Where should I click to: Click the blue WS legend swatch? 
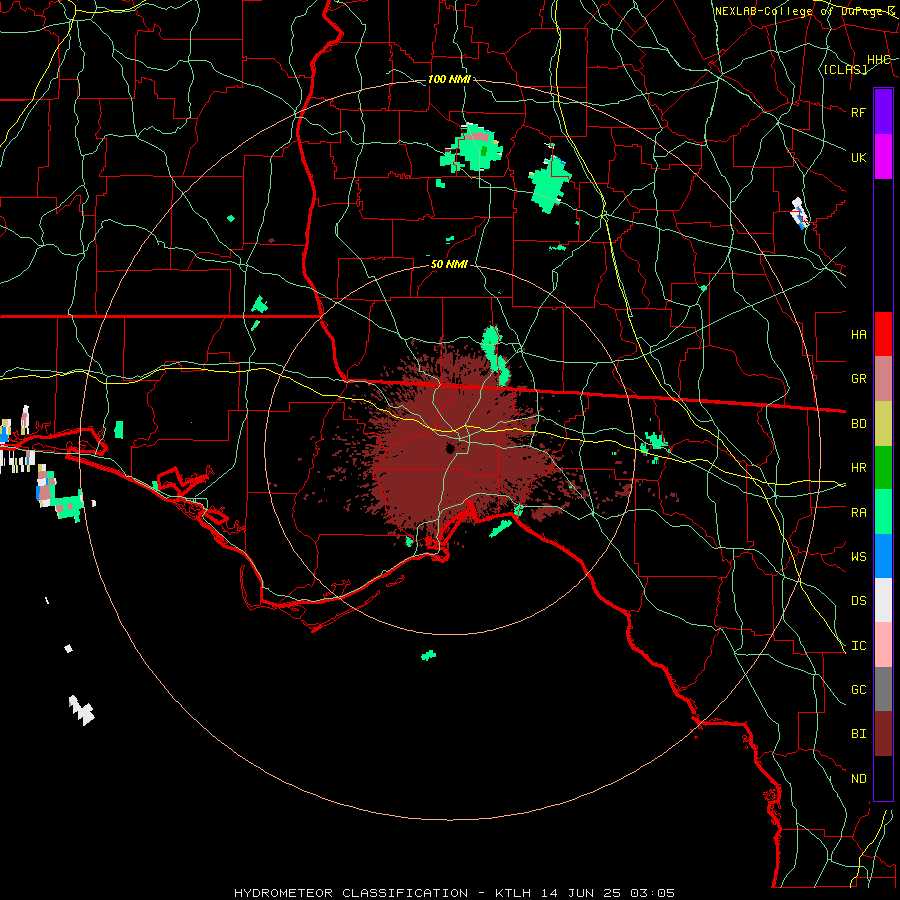[883, 556]
